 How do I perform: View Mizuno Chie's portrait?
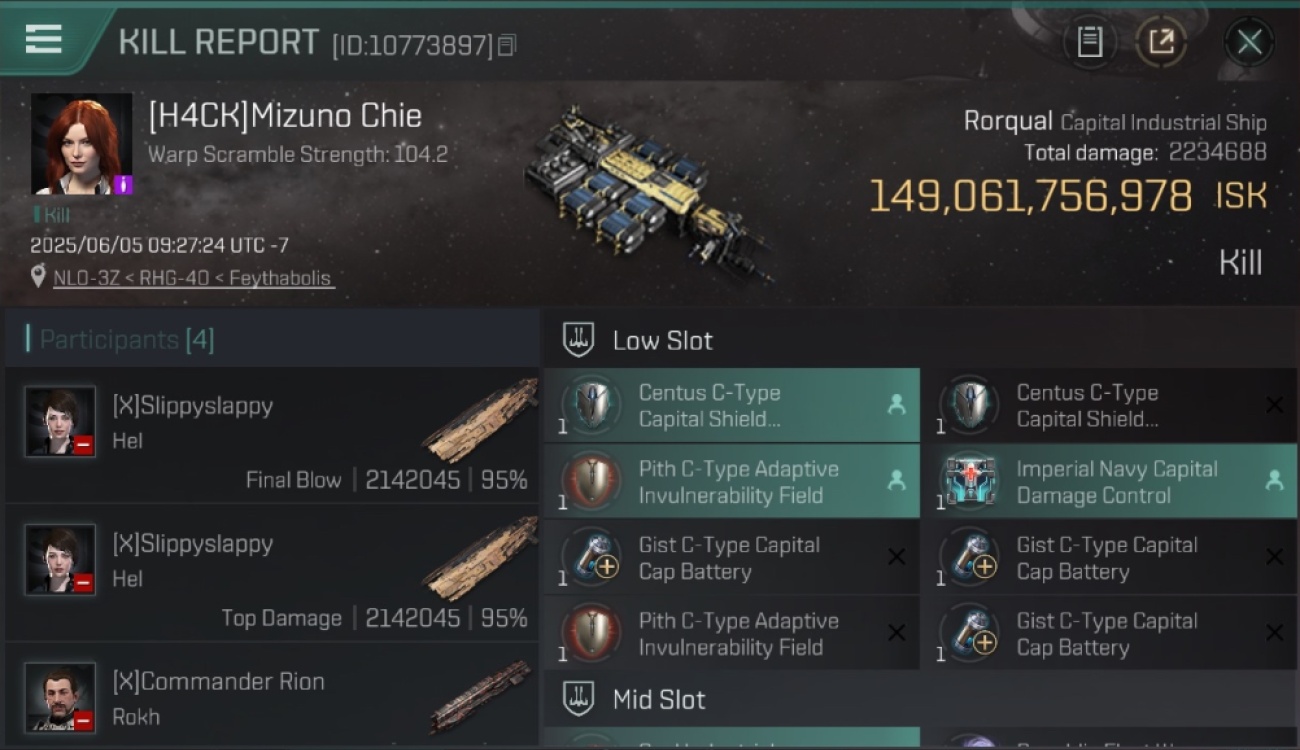pos(81,144)
